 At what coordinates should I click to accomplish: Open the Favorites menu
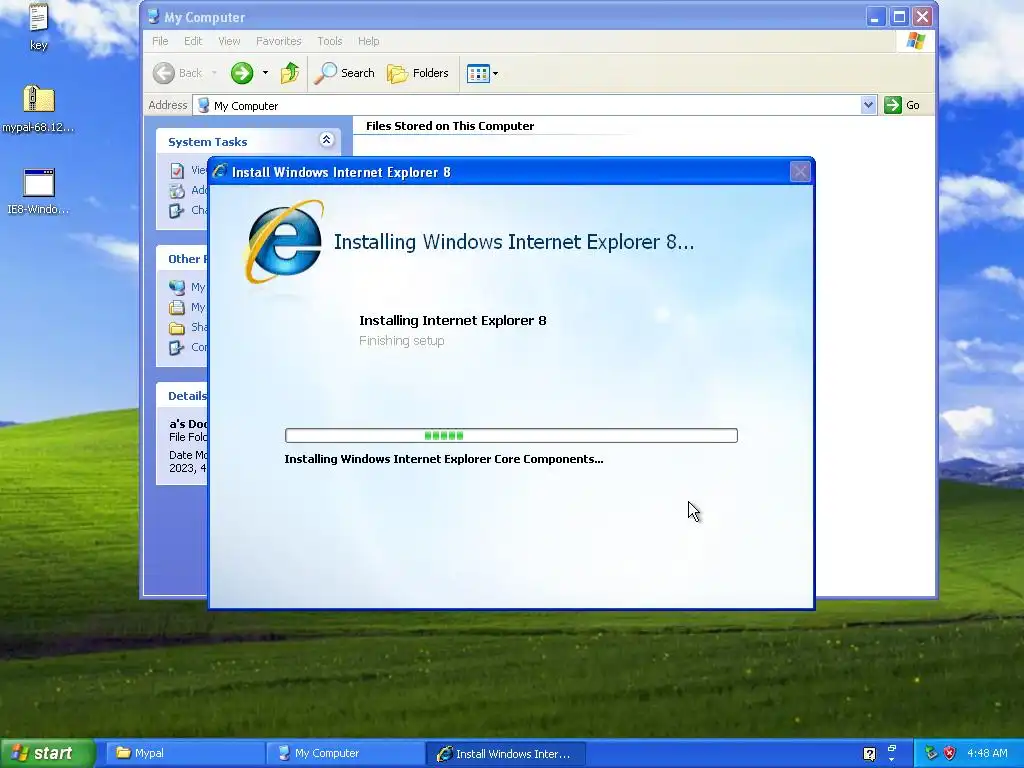[x=279, y=41]
